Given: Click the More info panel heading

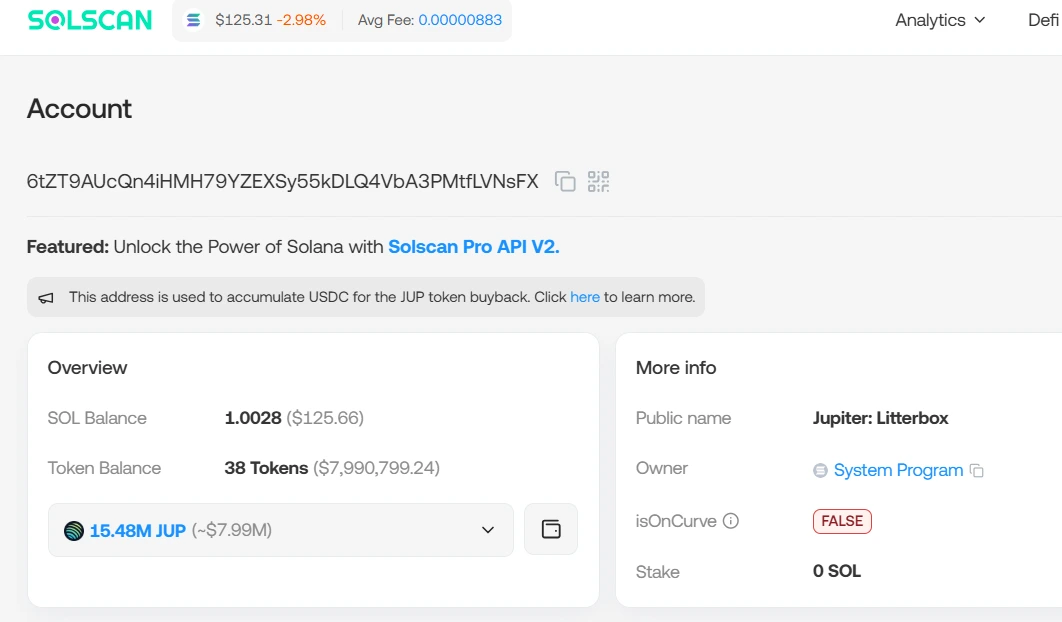Looking at the screenshot, I should pos(676,368).
